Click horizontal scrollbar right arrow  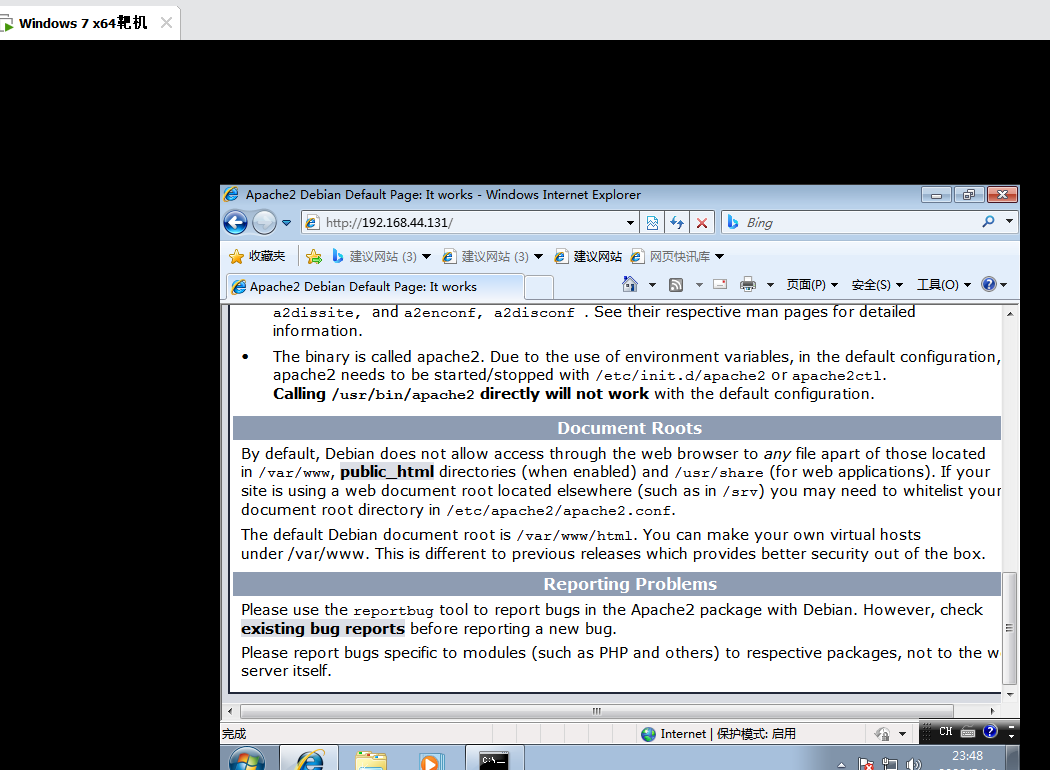point(992,711)
